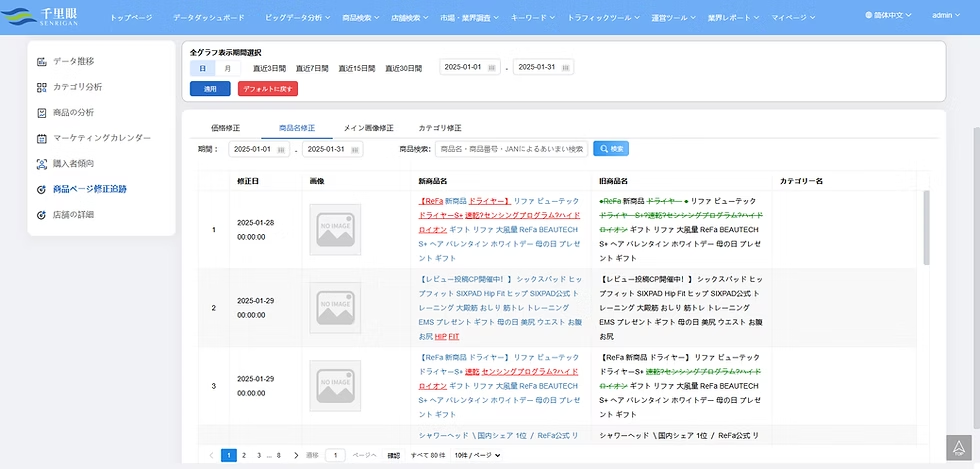The image size is (980, 469).
Task: Go to page 3
Action: tap(258, 455)
